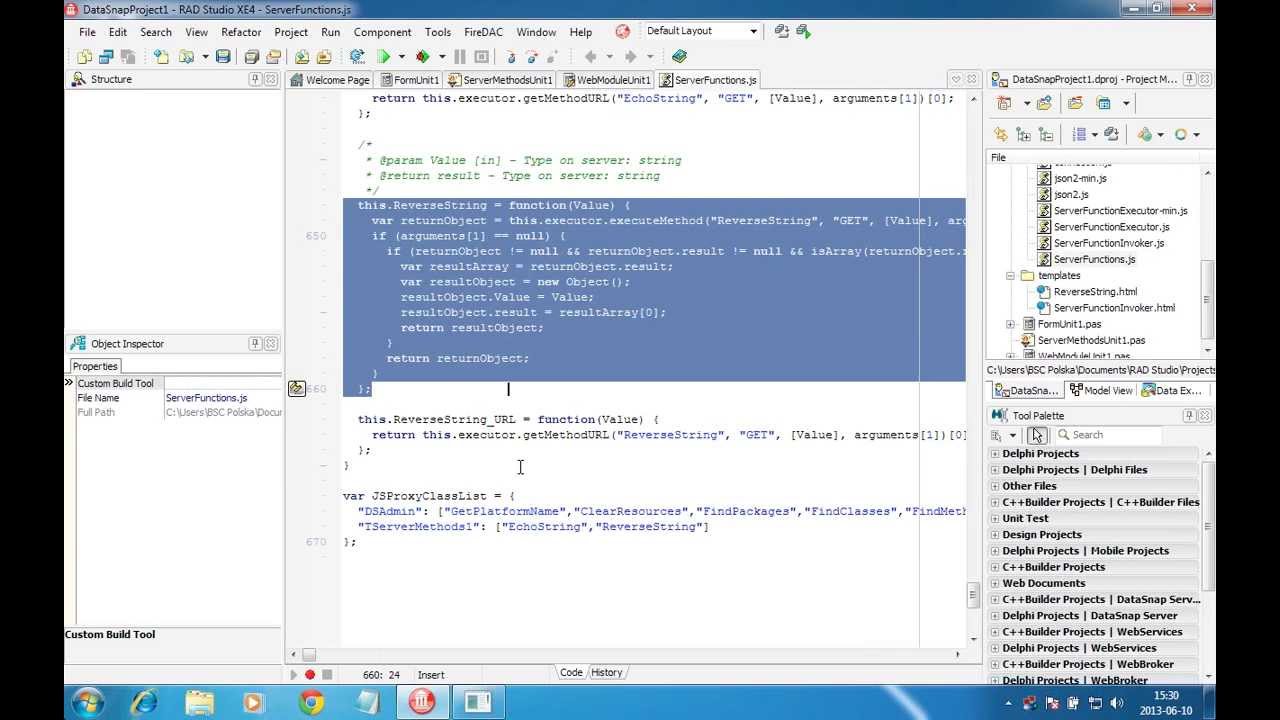Click the Remove File from Project icon

point(324,57)
